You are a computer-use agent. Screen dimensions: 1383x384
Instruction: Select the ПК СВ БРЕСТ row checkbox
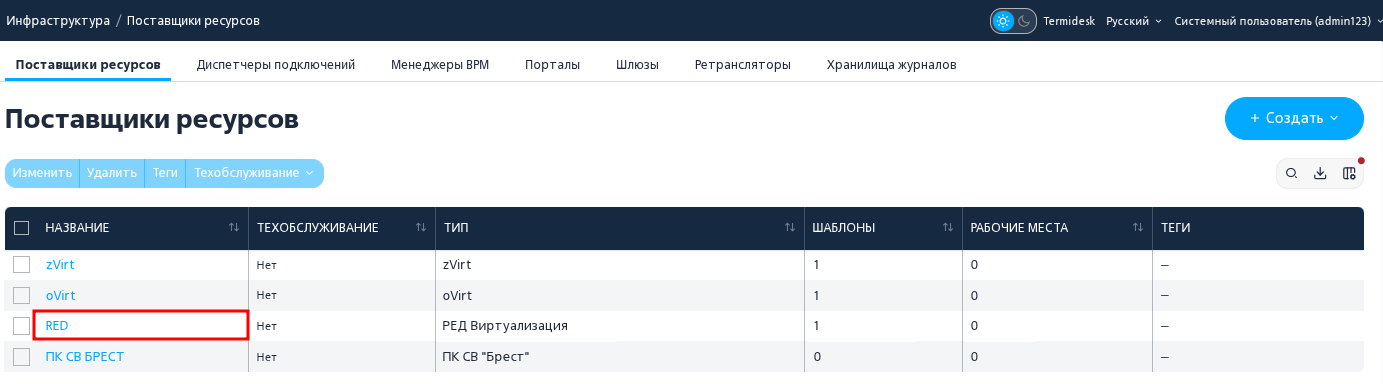pyautogui.click(x=21, y=356)
